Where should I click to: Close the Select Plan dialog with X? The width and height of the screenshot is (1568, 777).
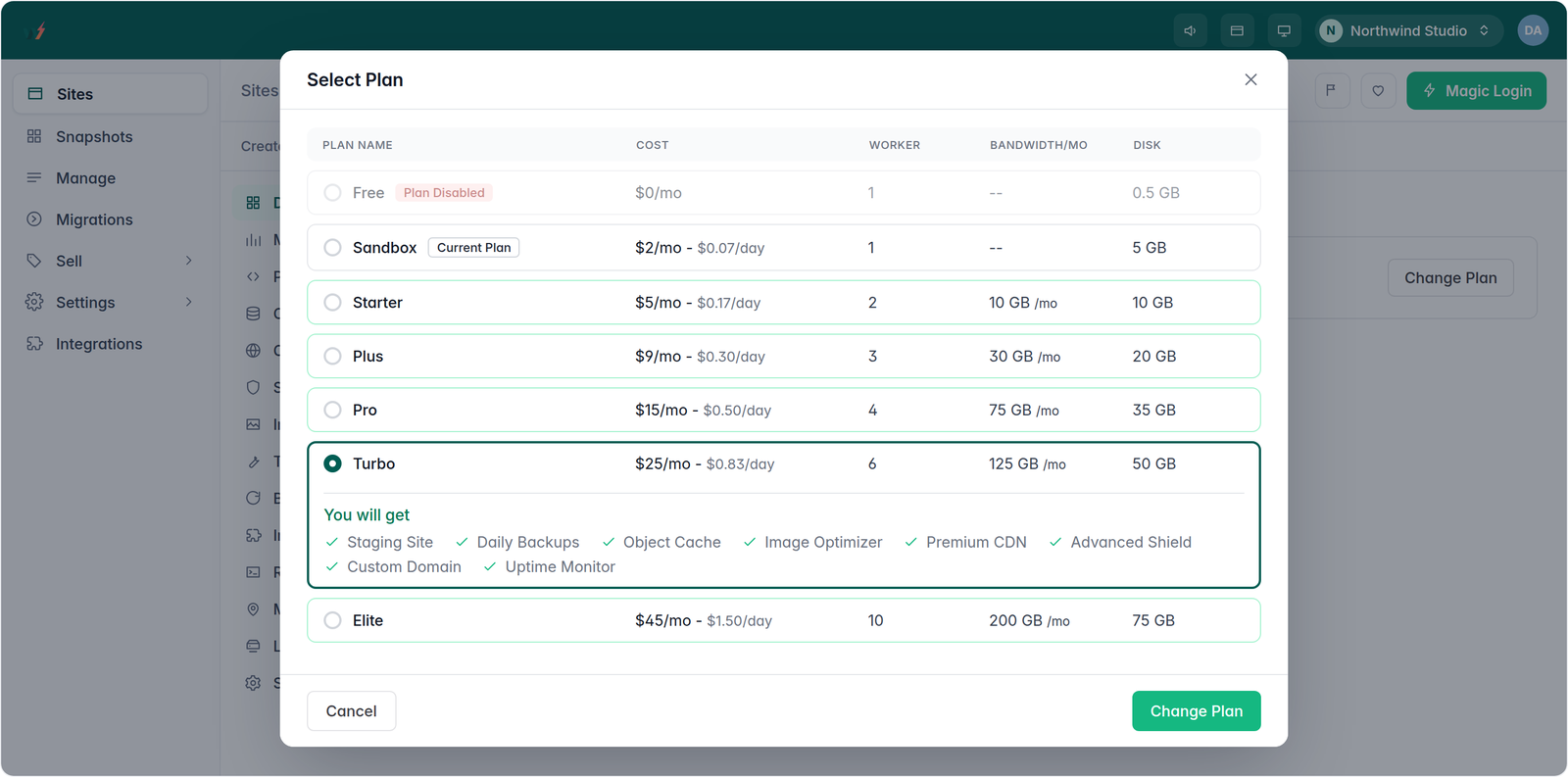point(1250,79)
